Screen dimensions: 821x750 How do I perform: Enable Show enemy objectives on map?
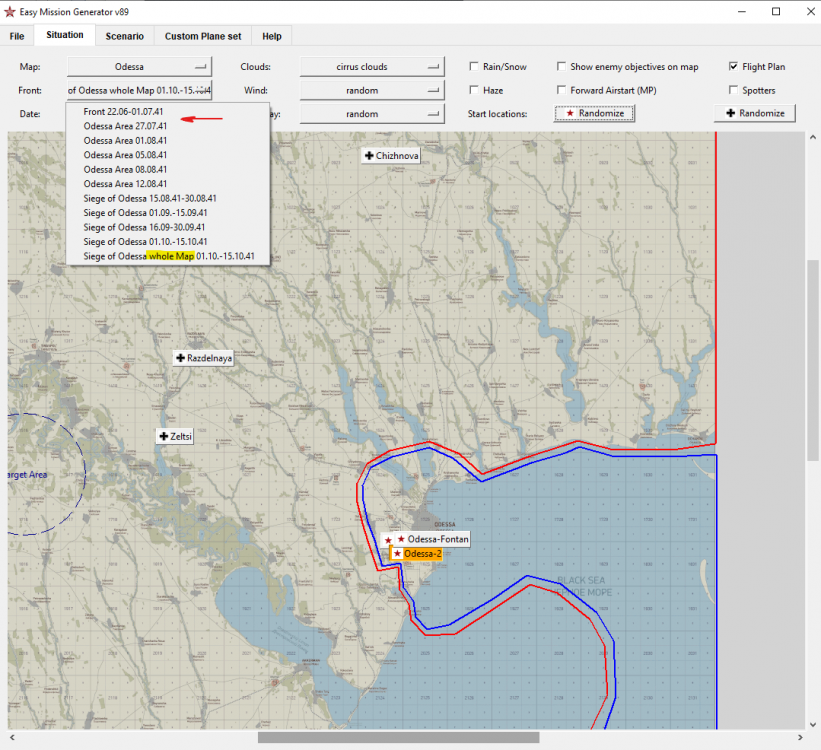point(562,67)
